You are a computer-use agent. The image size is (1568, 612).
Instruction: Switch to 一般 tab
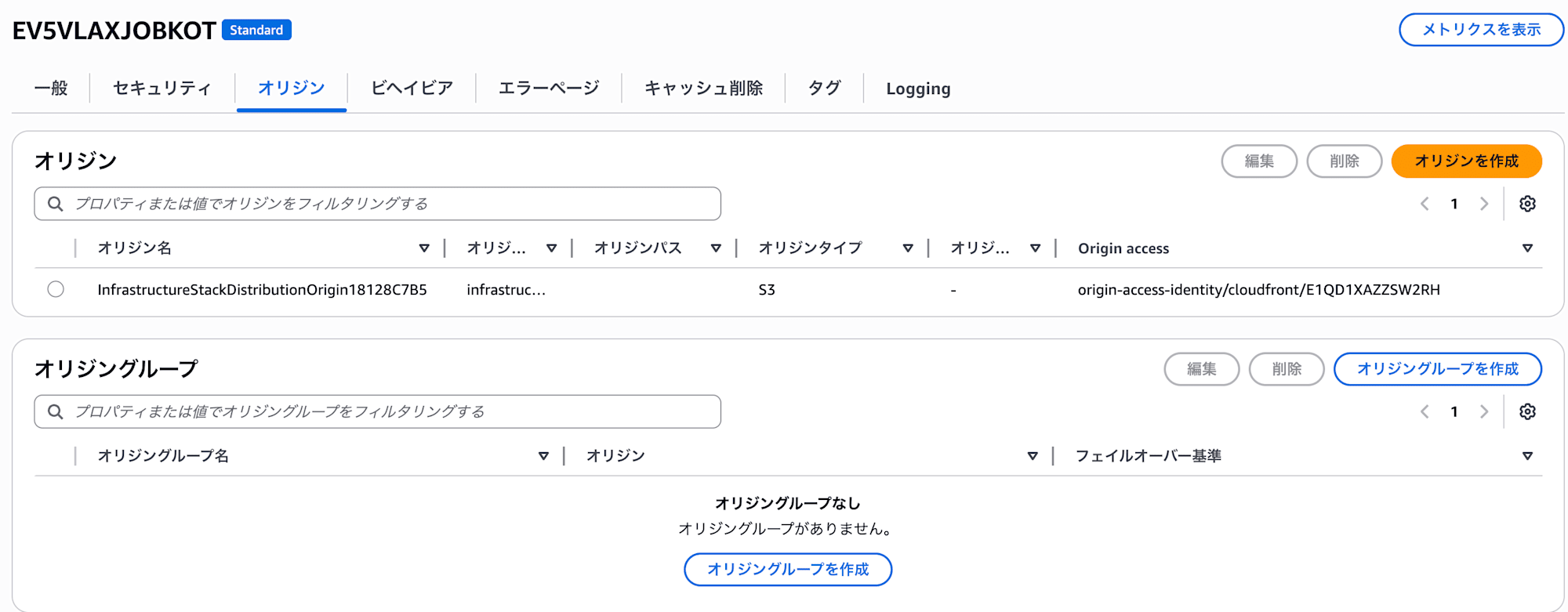point(51,88)
